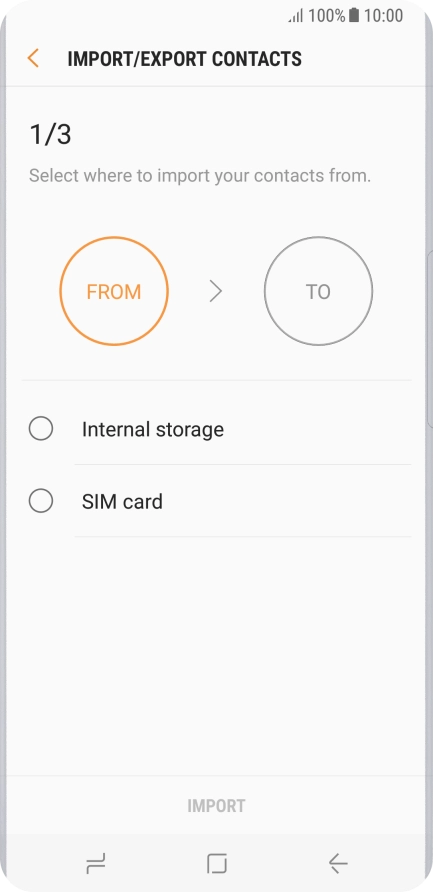433x892 pixels.
Task: Tap the IMPORT button
Action: tap(216, 806)
